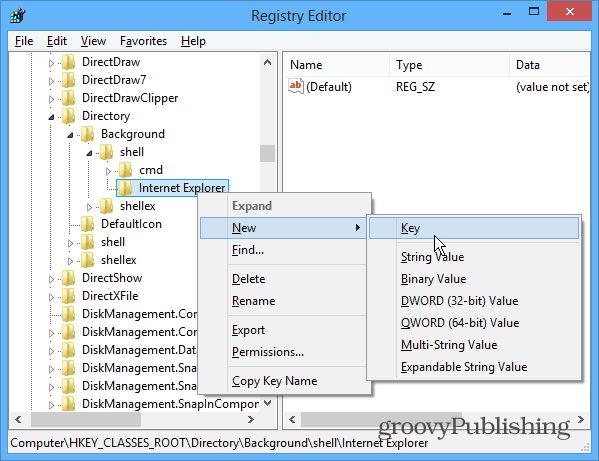599x461 pixels.
Task: Expand the DirectShow key
Action: [51, 279]
